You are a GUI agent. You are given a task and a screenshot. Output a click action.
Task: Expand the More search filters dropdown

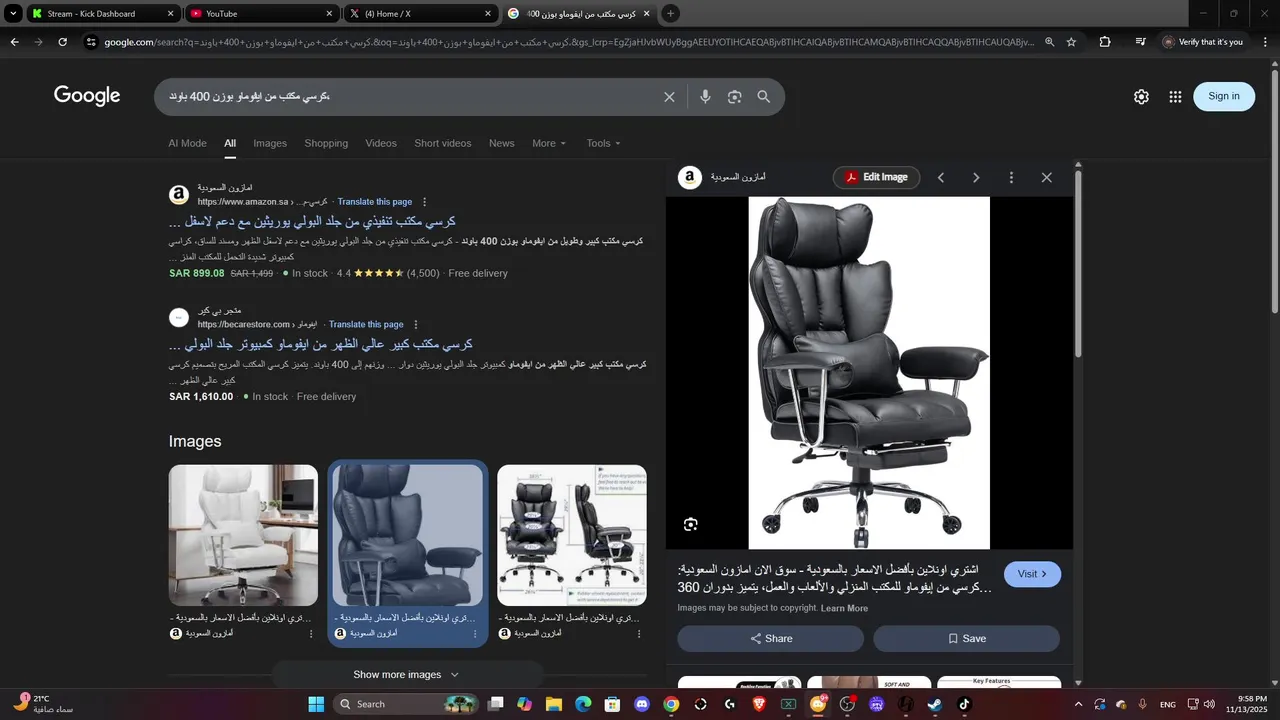click(x=549, y=143)
